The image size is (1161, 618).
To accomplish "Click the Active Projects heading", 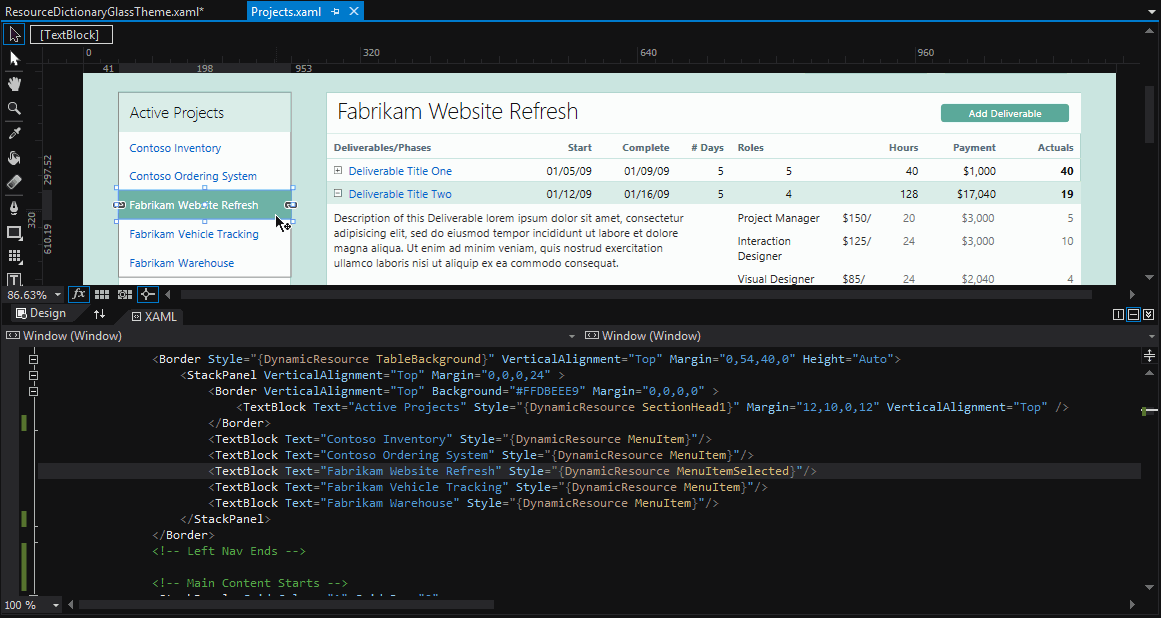I will coord(176,112).
